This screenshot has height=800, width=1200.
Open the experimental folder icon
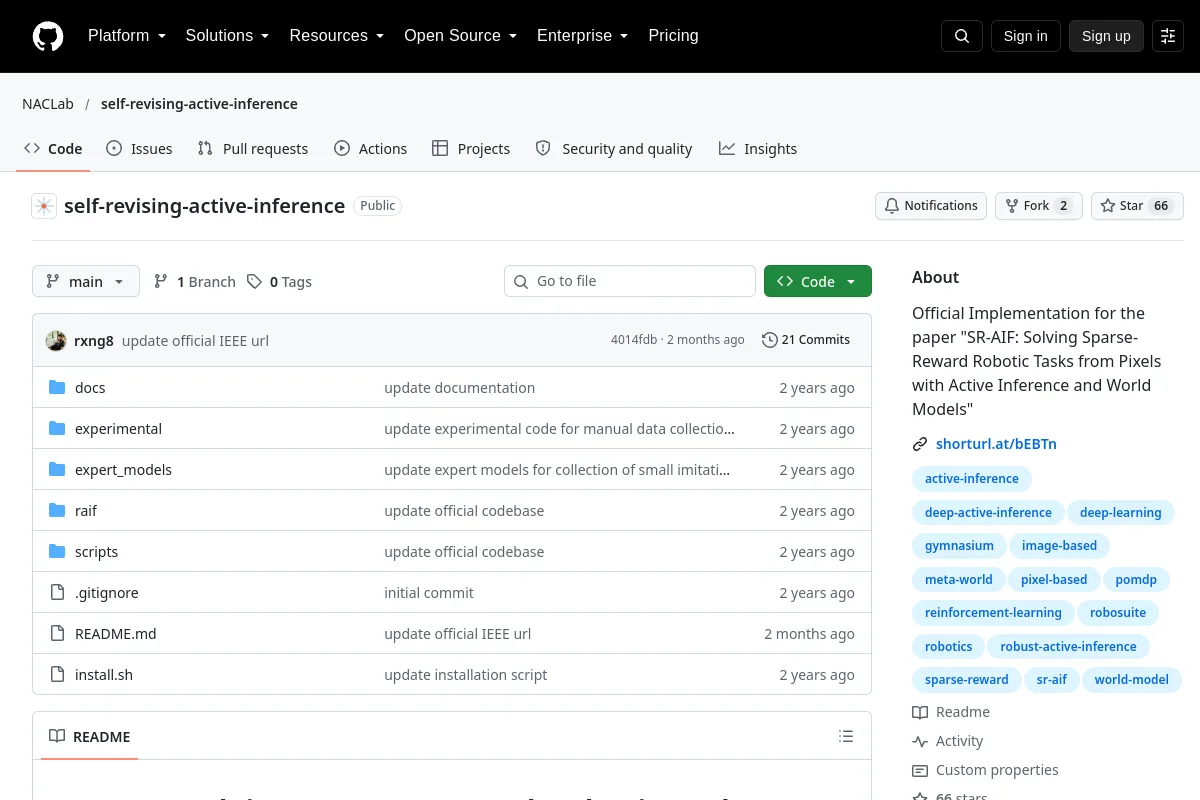(x=57, y=429)
